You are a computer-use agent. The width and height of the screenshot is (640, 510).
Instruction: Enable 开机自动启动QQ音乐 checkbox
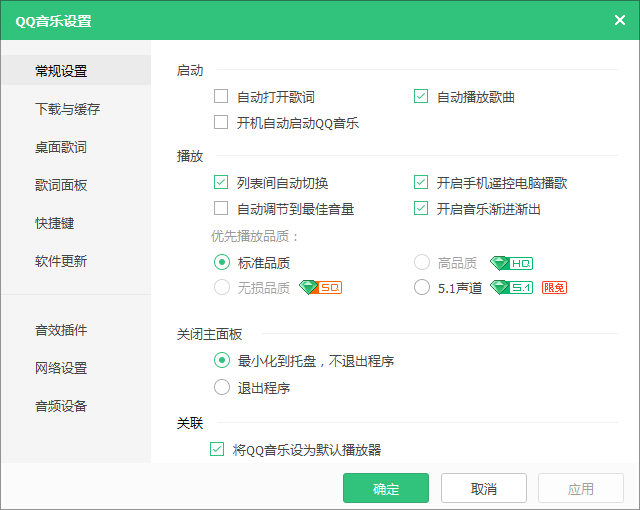point(221,122)
